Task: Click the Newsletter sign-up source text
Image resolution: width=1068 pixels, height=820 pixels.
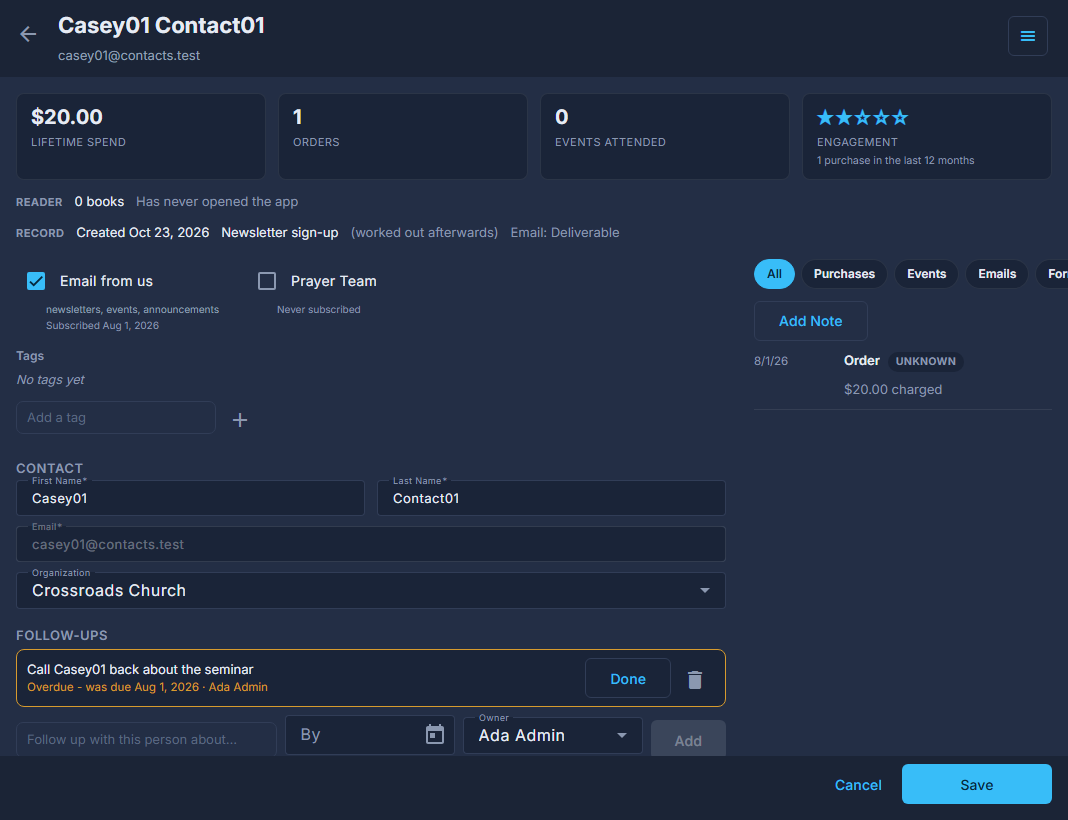Action: (280, 232)
